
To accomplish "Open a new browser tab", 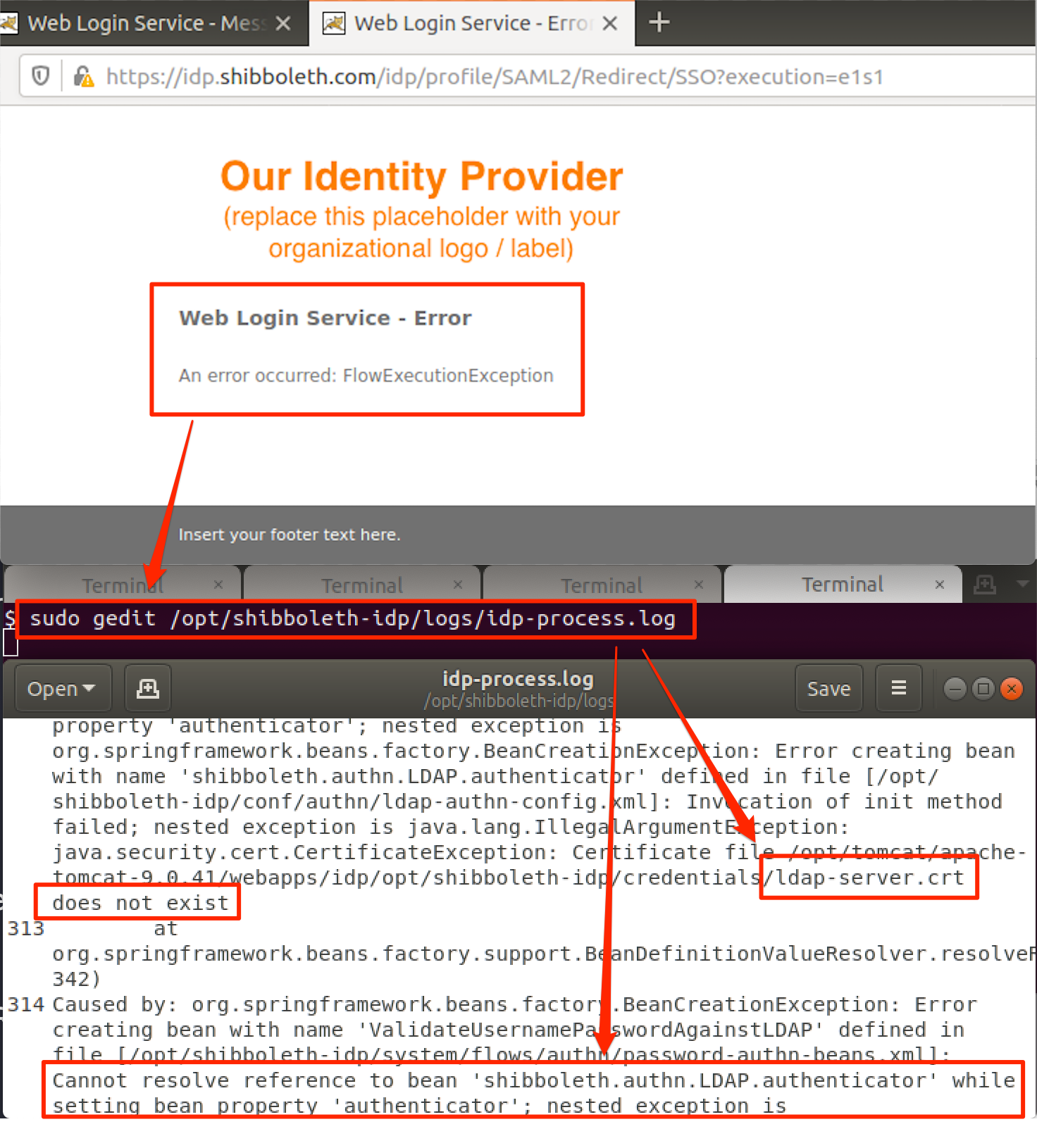I will [x=659, y=23].
